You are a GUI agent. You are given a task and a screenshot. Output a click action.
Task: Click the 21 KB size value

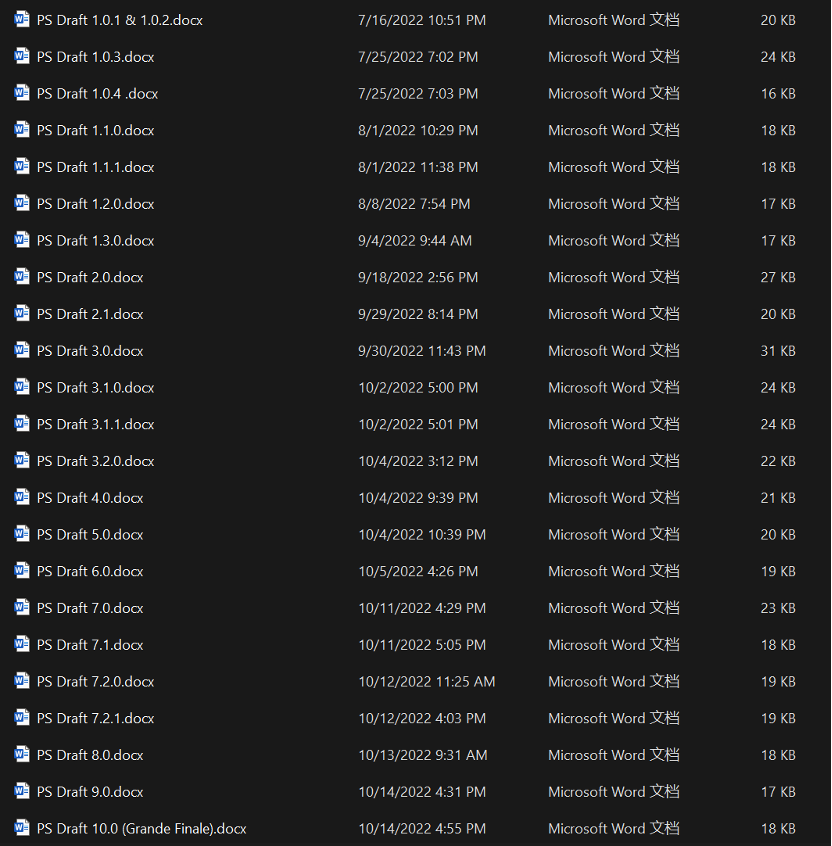click(778, 498)
